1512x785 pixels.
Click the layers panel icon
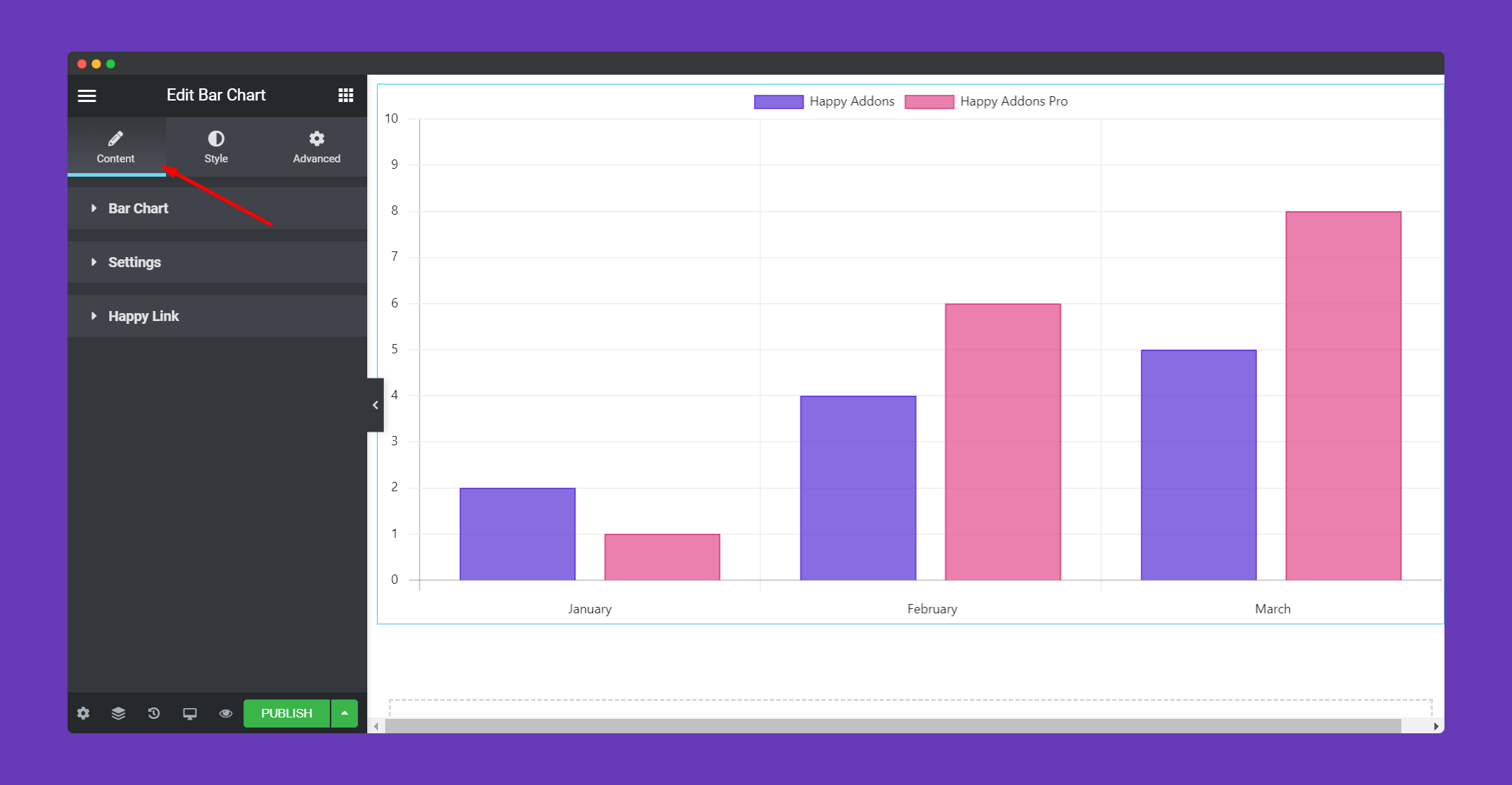point(118,714)
